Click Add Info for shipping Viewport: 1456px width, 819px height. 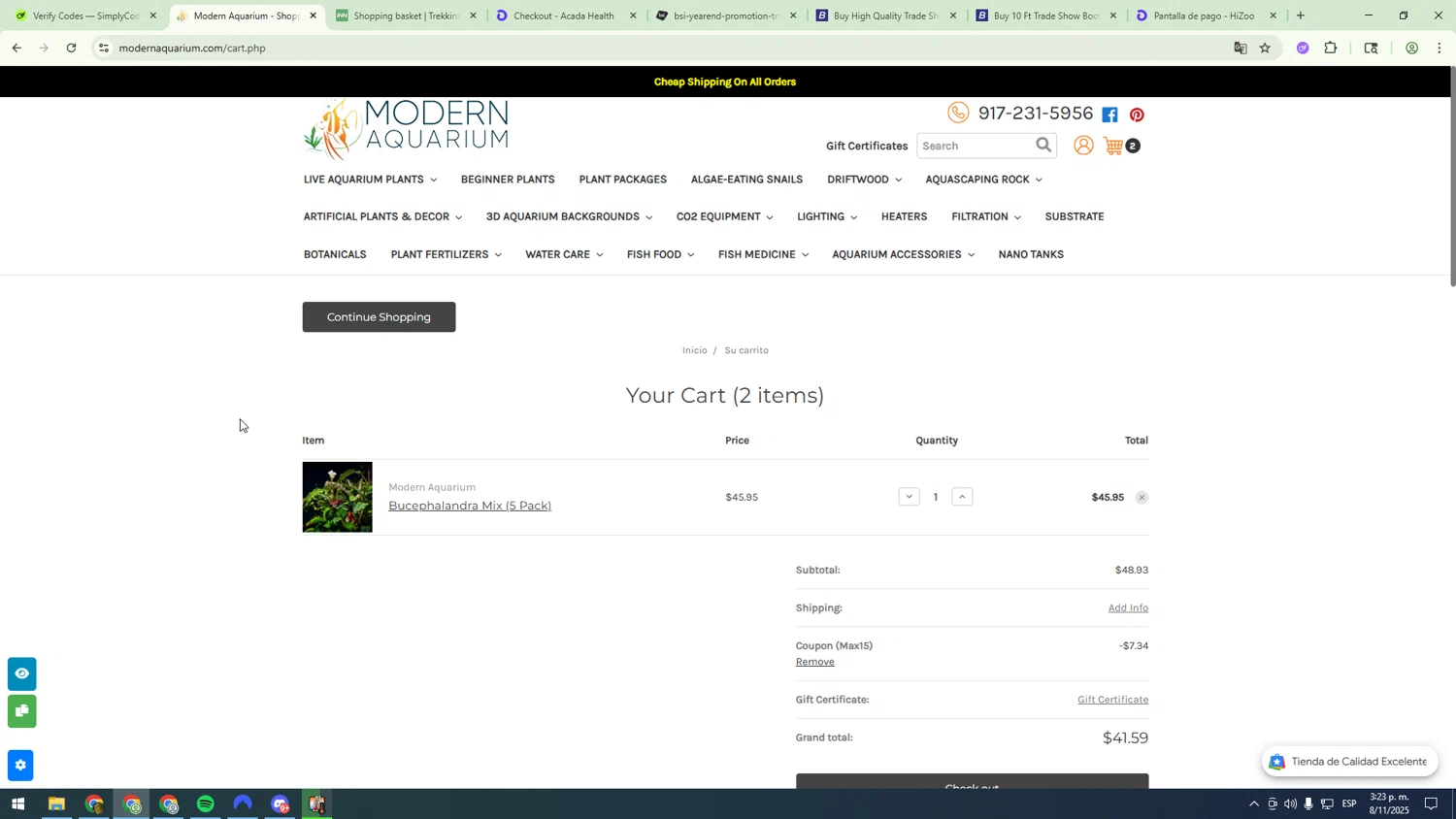pyautogui.click(x=1128, y=607)
